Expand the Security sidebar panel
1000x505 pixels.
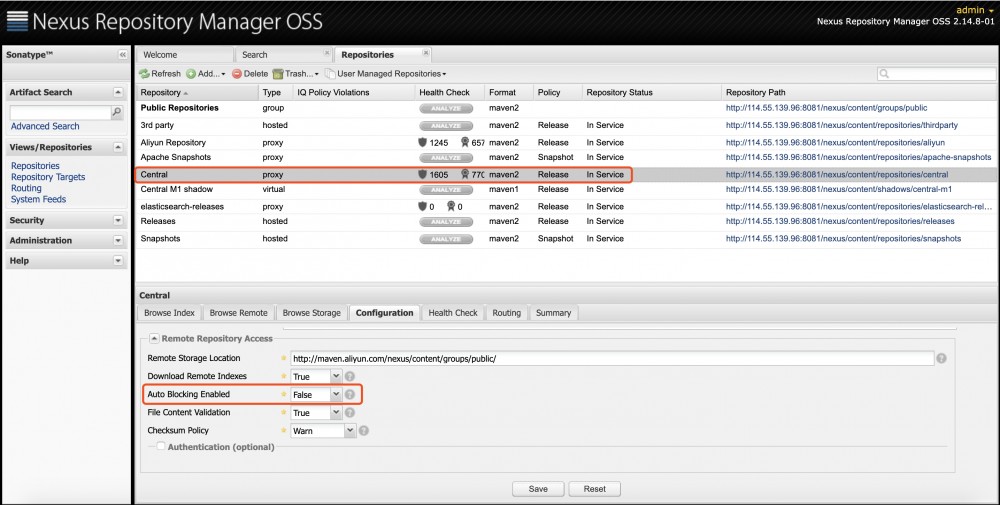coord(118,220)
